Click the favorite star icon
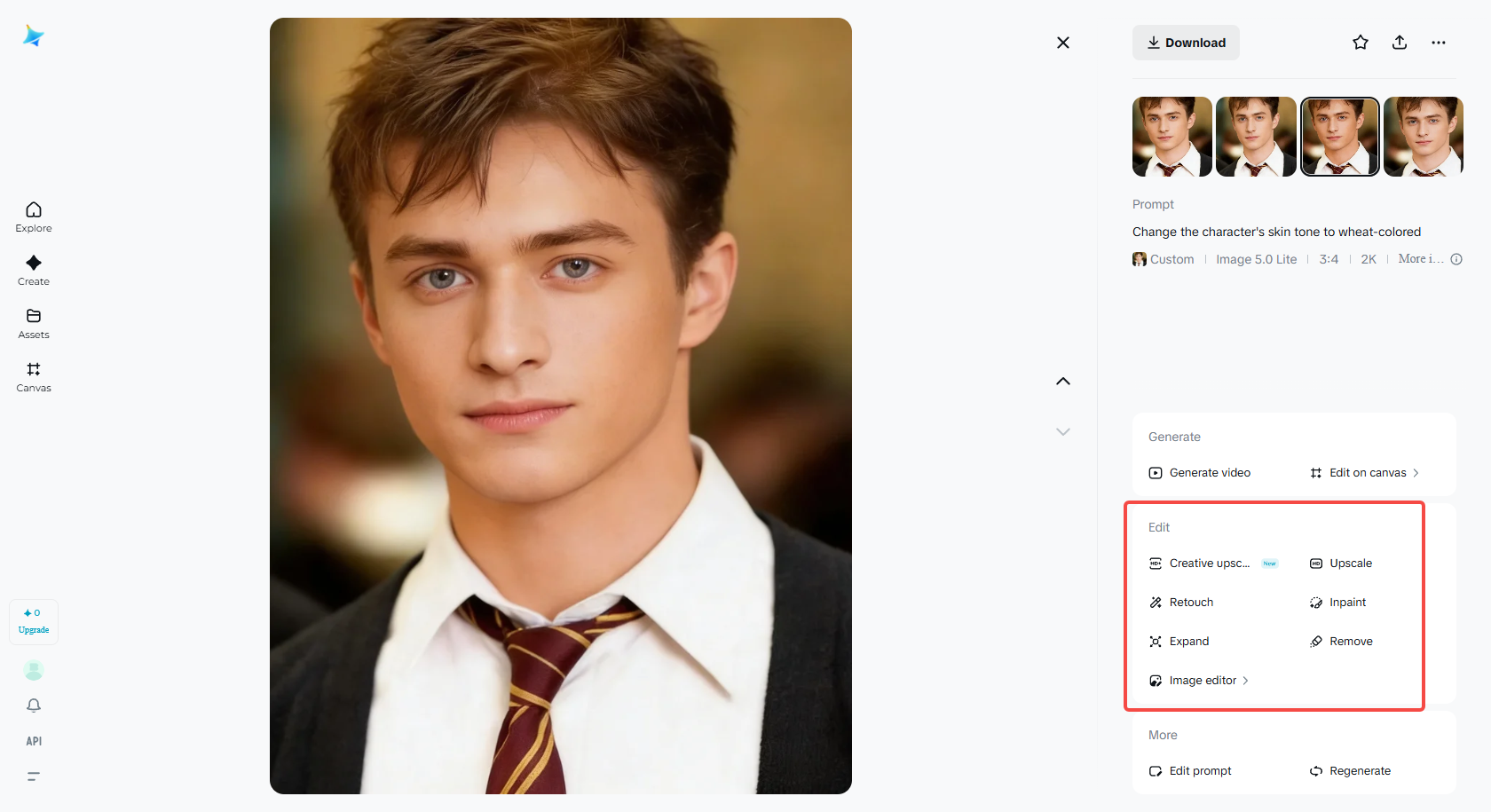The height and width of the screenshot is (812, 1491). [x=1361, y=43]
